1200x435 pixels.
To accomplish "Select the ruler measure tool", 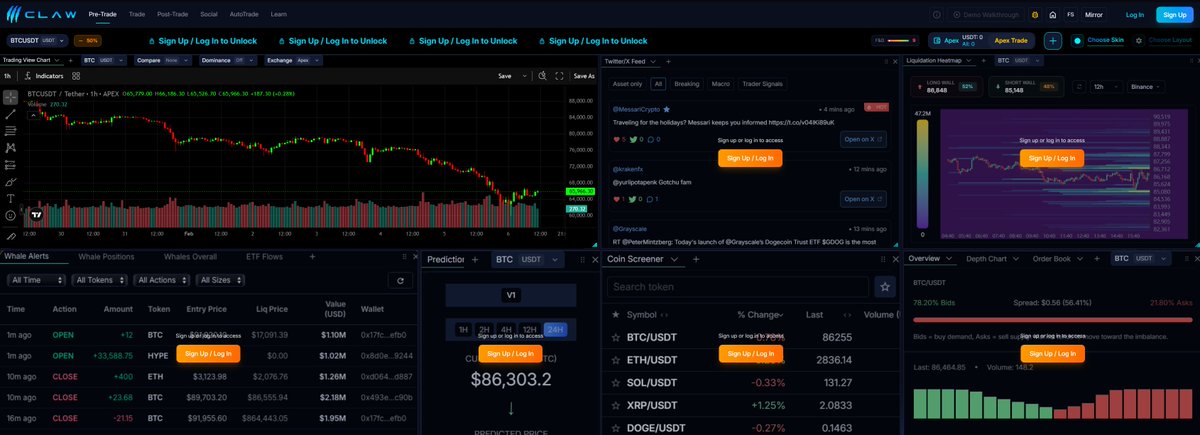I will coord(10,236).
